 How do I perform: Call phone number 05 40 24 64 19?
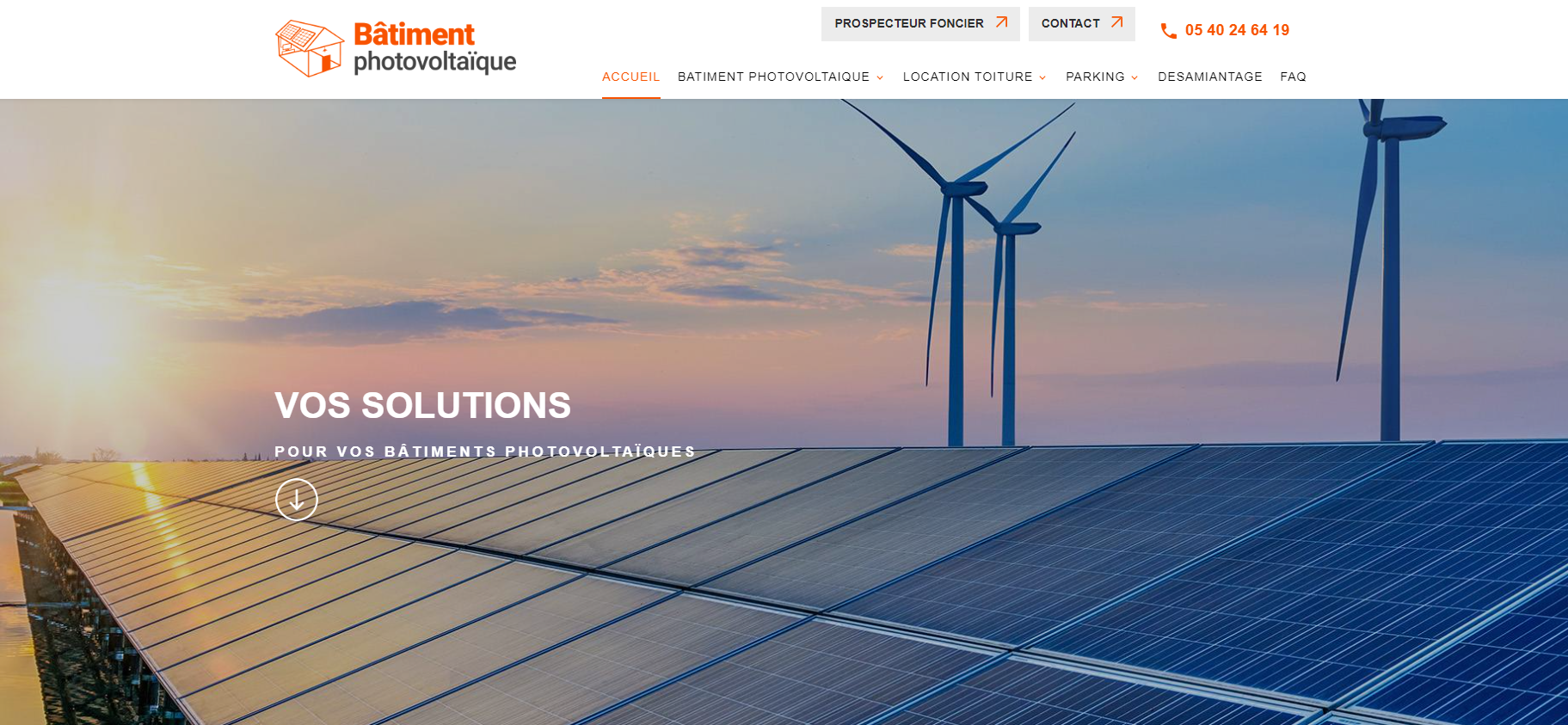point(1237,30)
